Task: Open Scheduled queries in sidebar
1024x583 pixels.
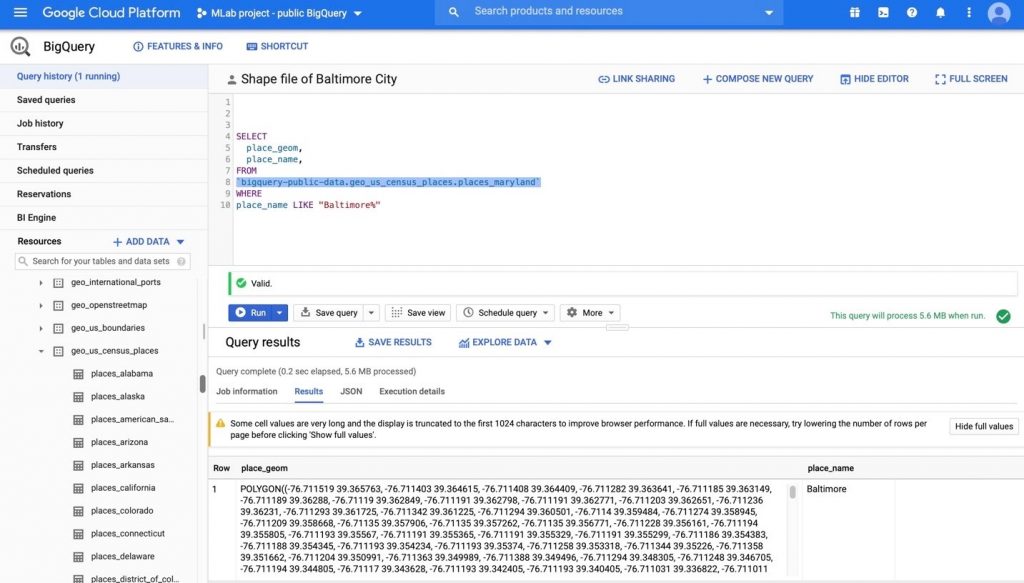Action: pyautogui.click(x=104, y=170)
